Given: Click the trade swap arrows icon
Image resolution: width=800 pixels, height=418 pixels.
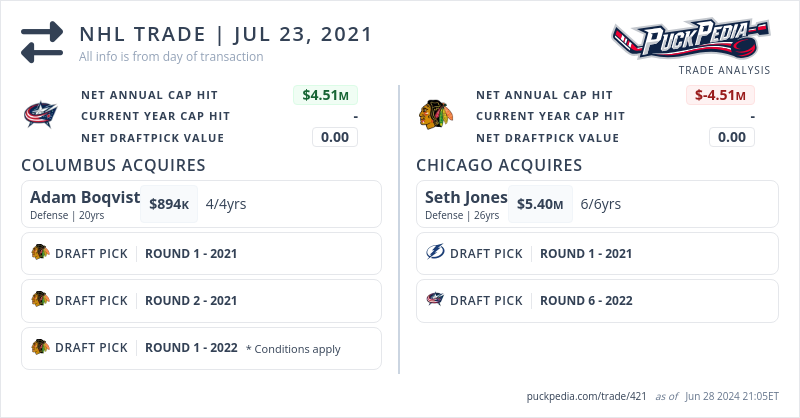Looking at the screenshot, I should pos(41,43).
